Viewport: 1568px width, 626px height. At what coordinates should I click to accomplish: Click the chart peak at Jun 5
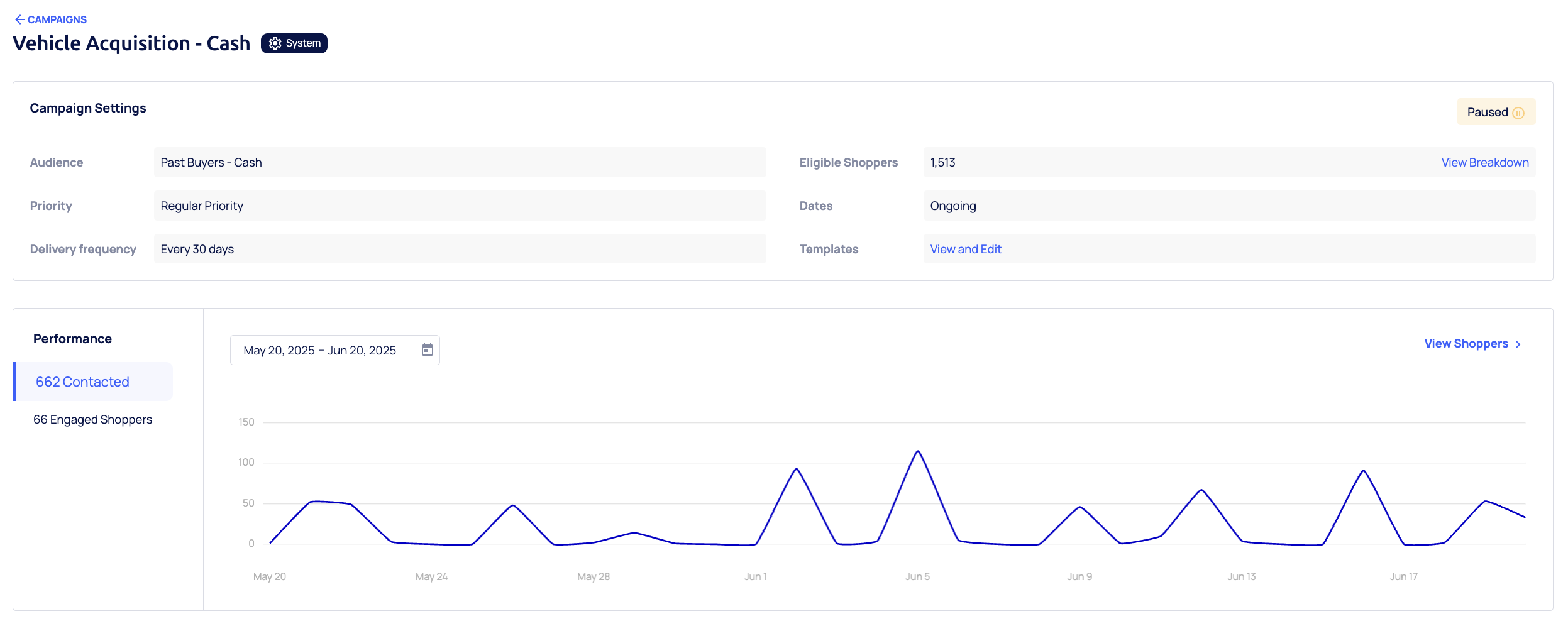[x=918, y=451]
